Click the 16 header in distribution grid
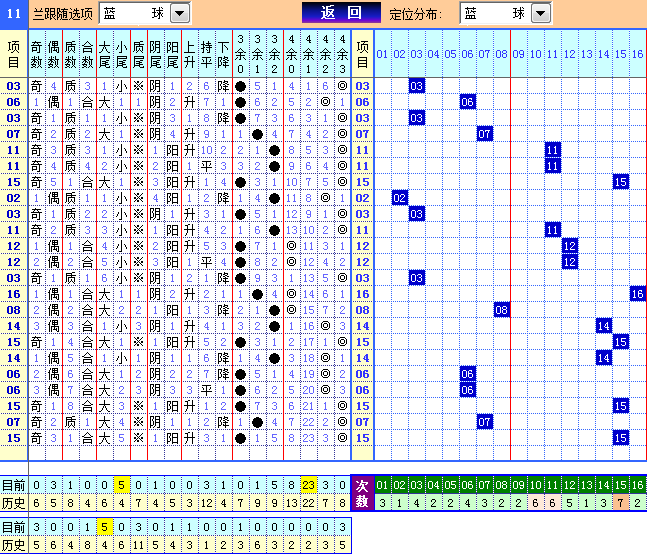The height and width of the screenshot is (554, 647). tap(638, 54)
